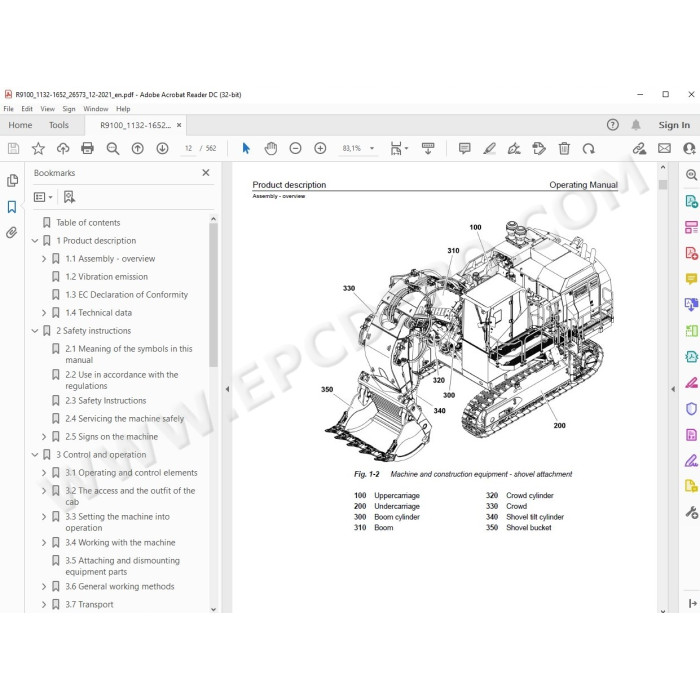Open the page thumbnails panel icon

pos(12,180)
